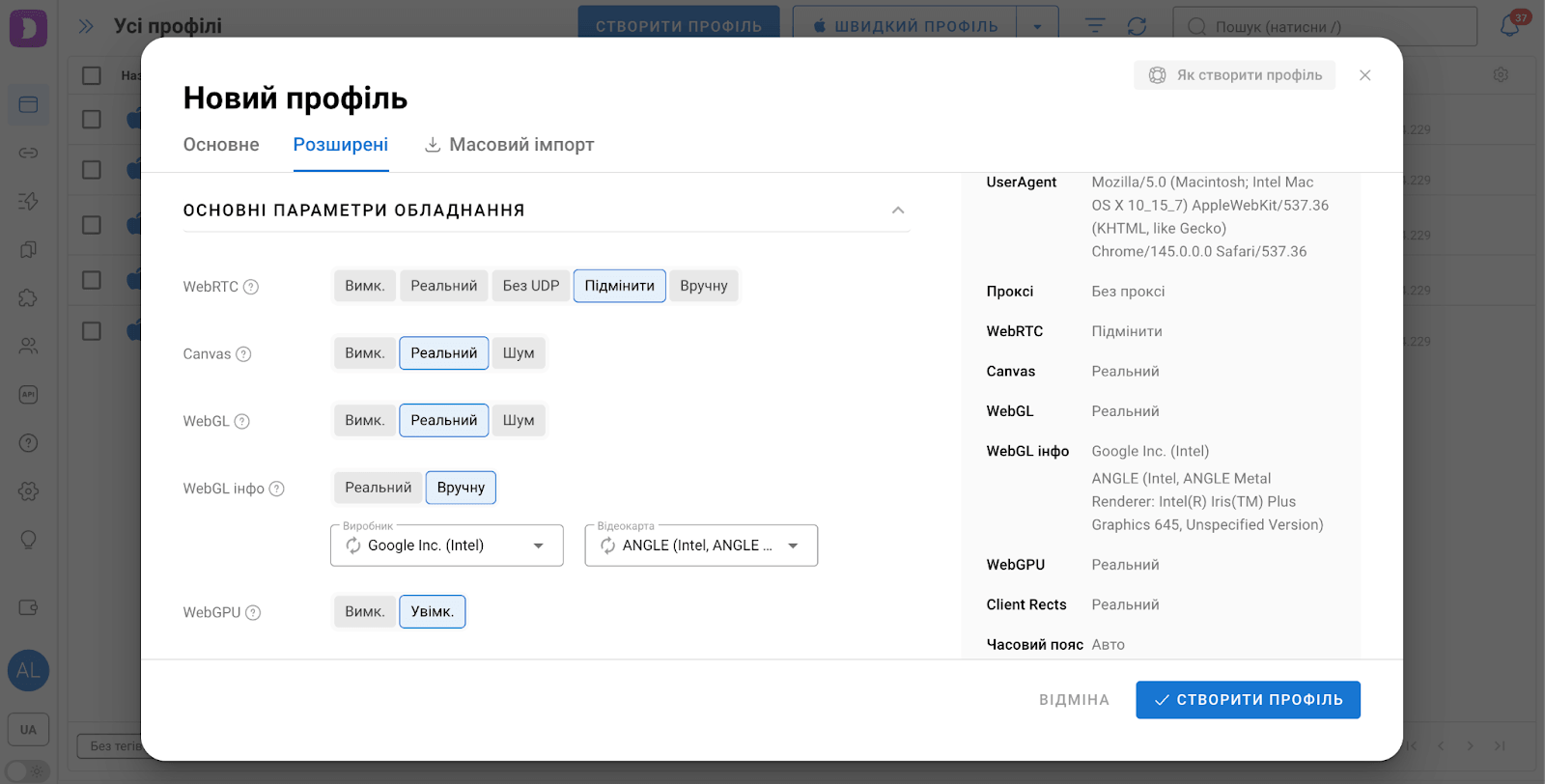Click Відміна to cancel
The image size is (1545, 784).
(x=1074, y=700)
